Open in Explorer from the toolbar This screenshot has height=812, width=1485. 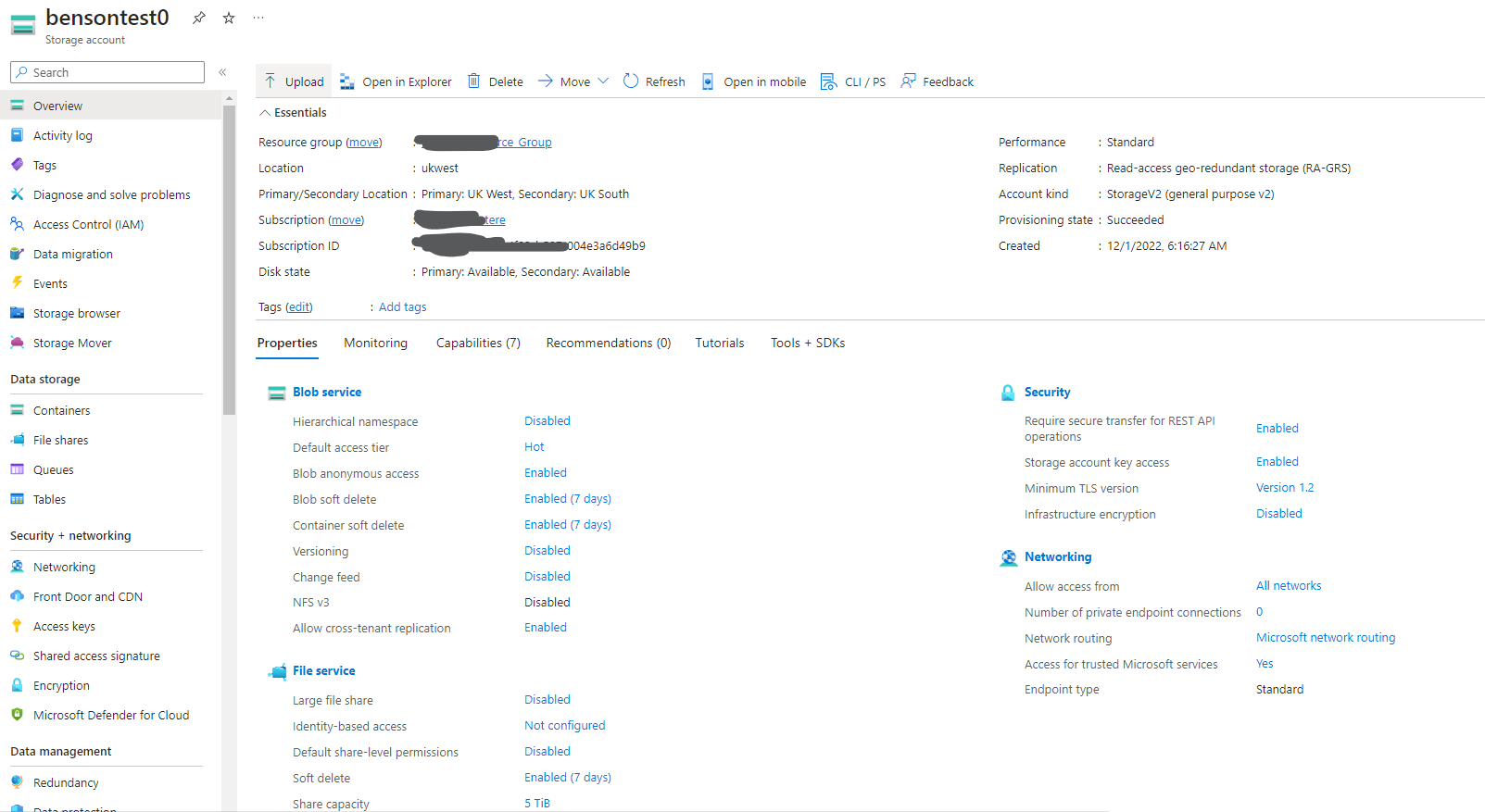tap(396, 81)
